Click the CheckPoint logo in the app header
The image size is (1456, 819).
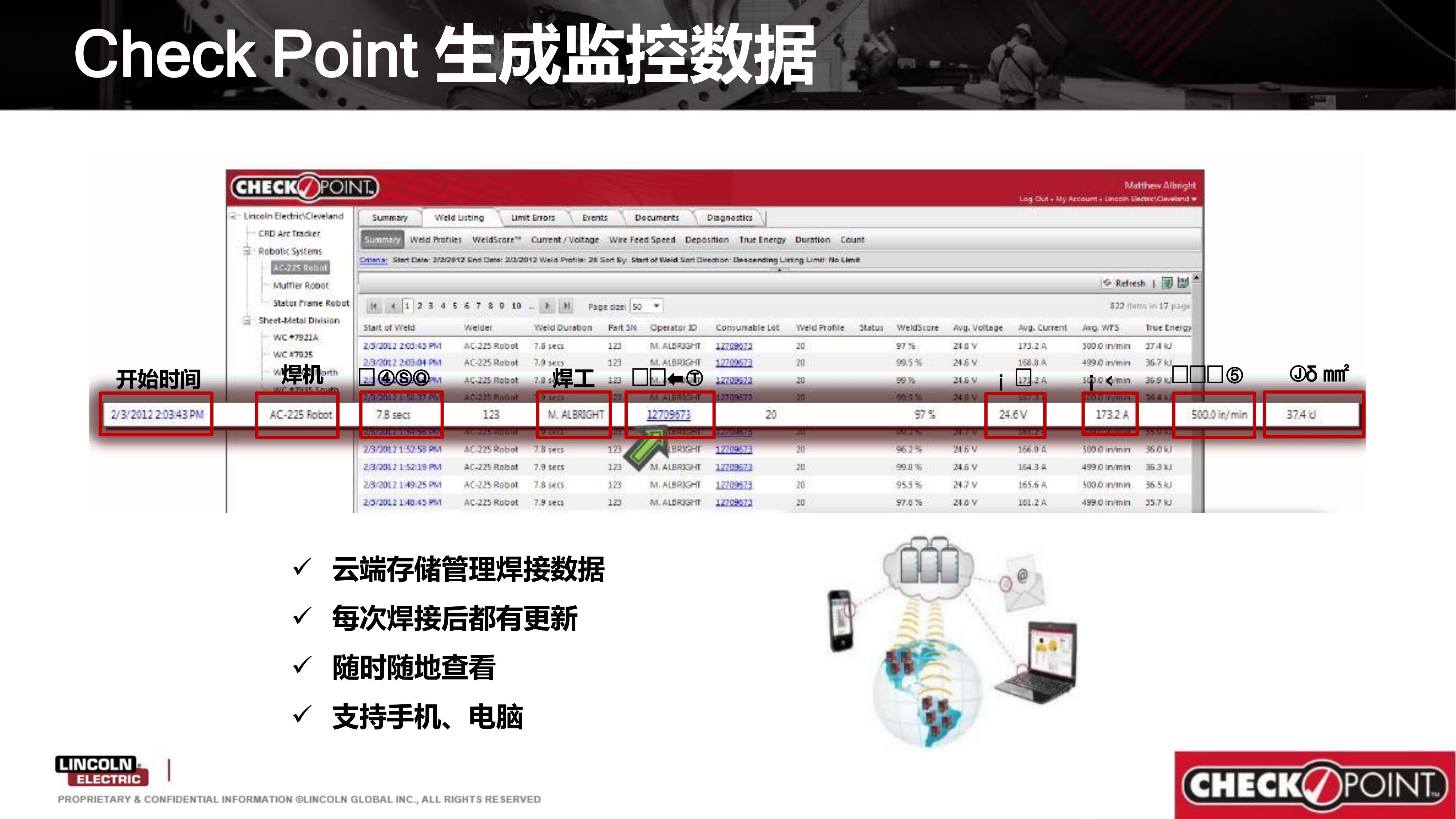(x=304, y=187)
